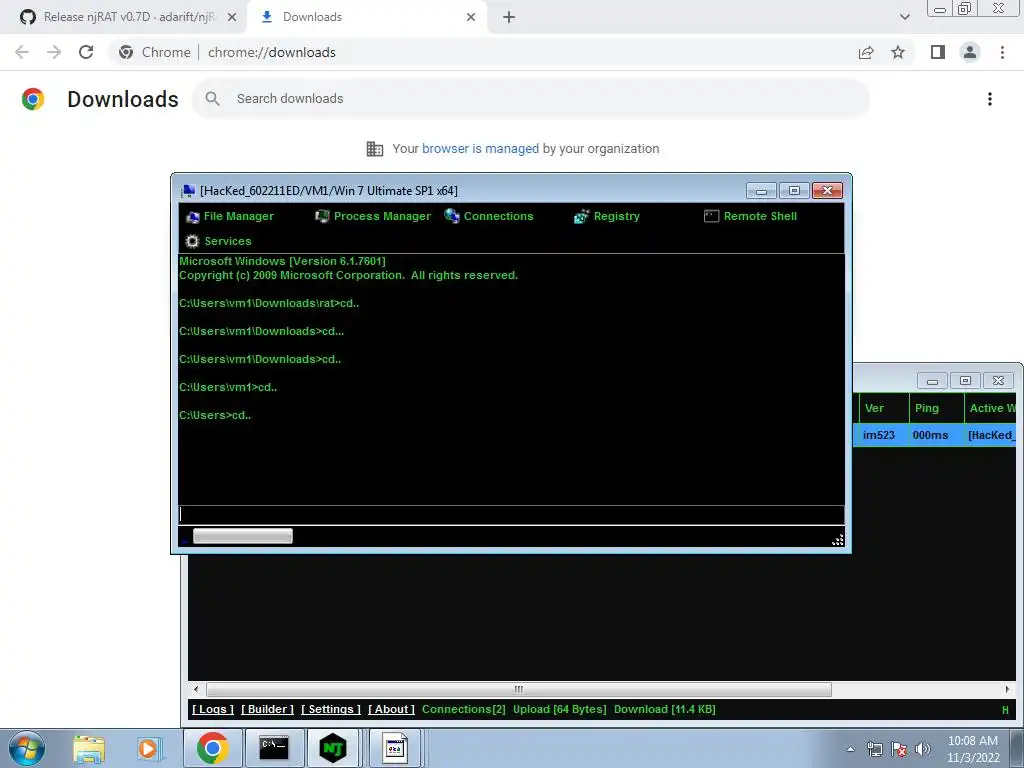Screen dimensions: 1024x768
Task: Click the Download [11.4 KB] status text
Action: [x=665, y=709]
